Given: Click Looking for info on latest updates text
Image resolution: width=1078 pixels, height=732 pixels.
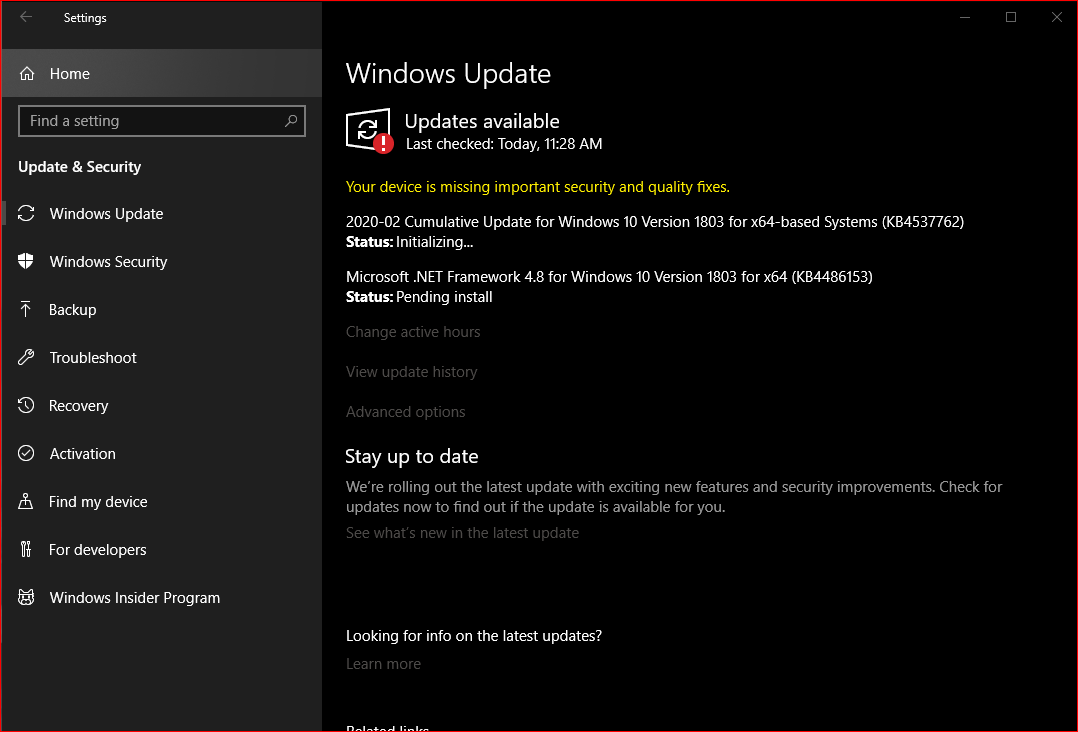Looking at the screenshot, I should [x=474, y=636].
